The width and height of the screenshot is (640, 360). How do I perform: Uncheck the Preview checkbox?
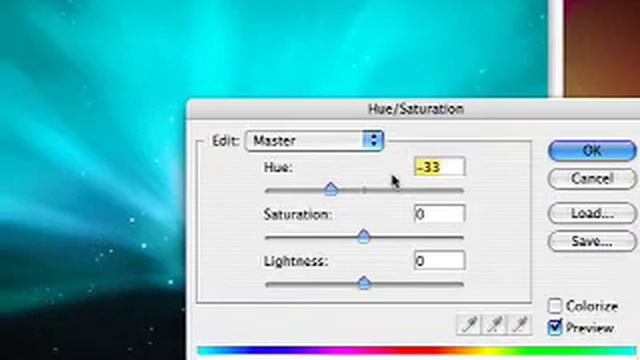coord(555,328)
